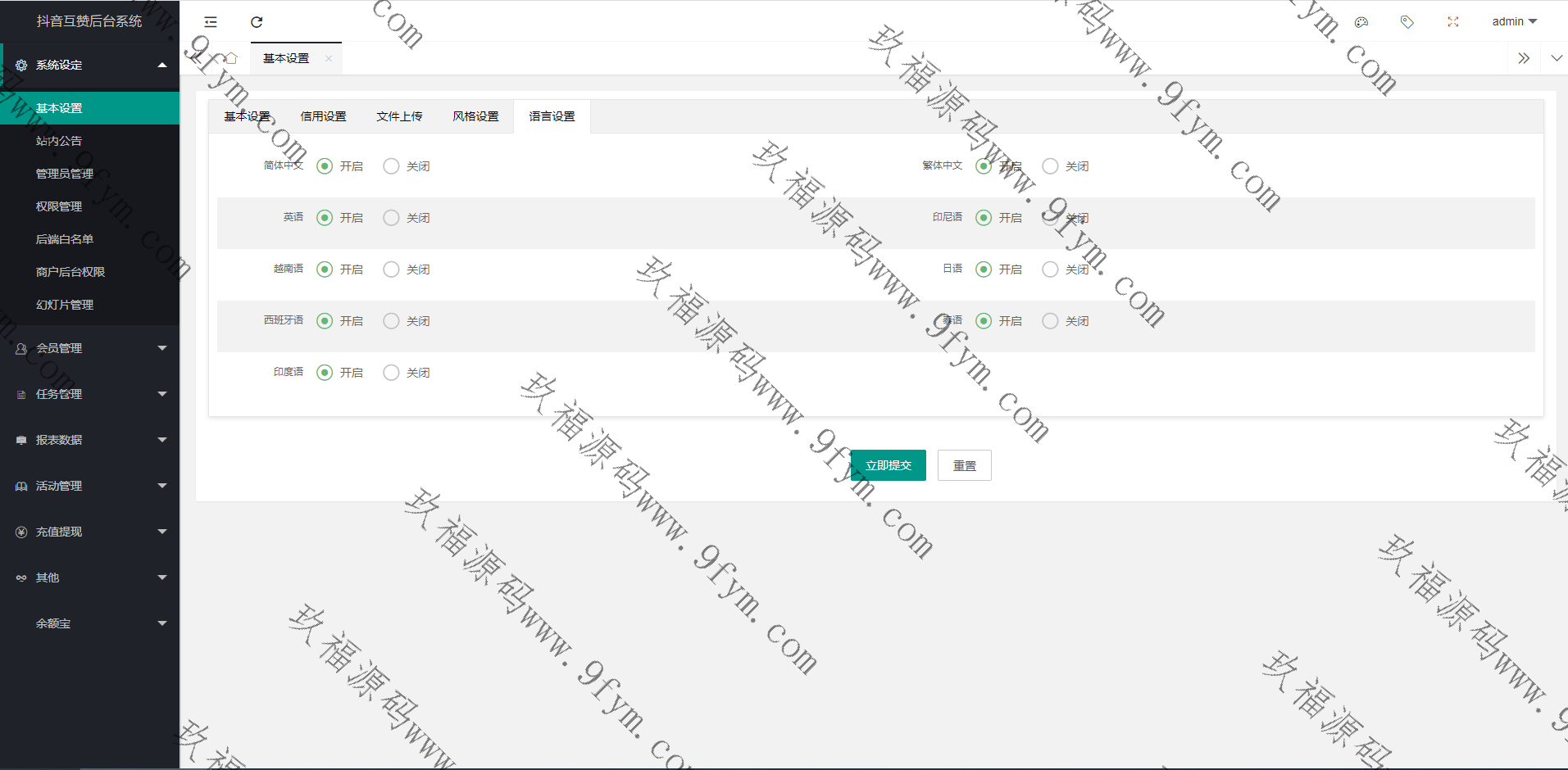1568x770 pixels.
Task: Toggle fullscreen mode icon
Action: (1453, 22)
